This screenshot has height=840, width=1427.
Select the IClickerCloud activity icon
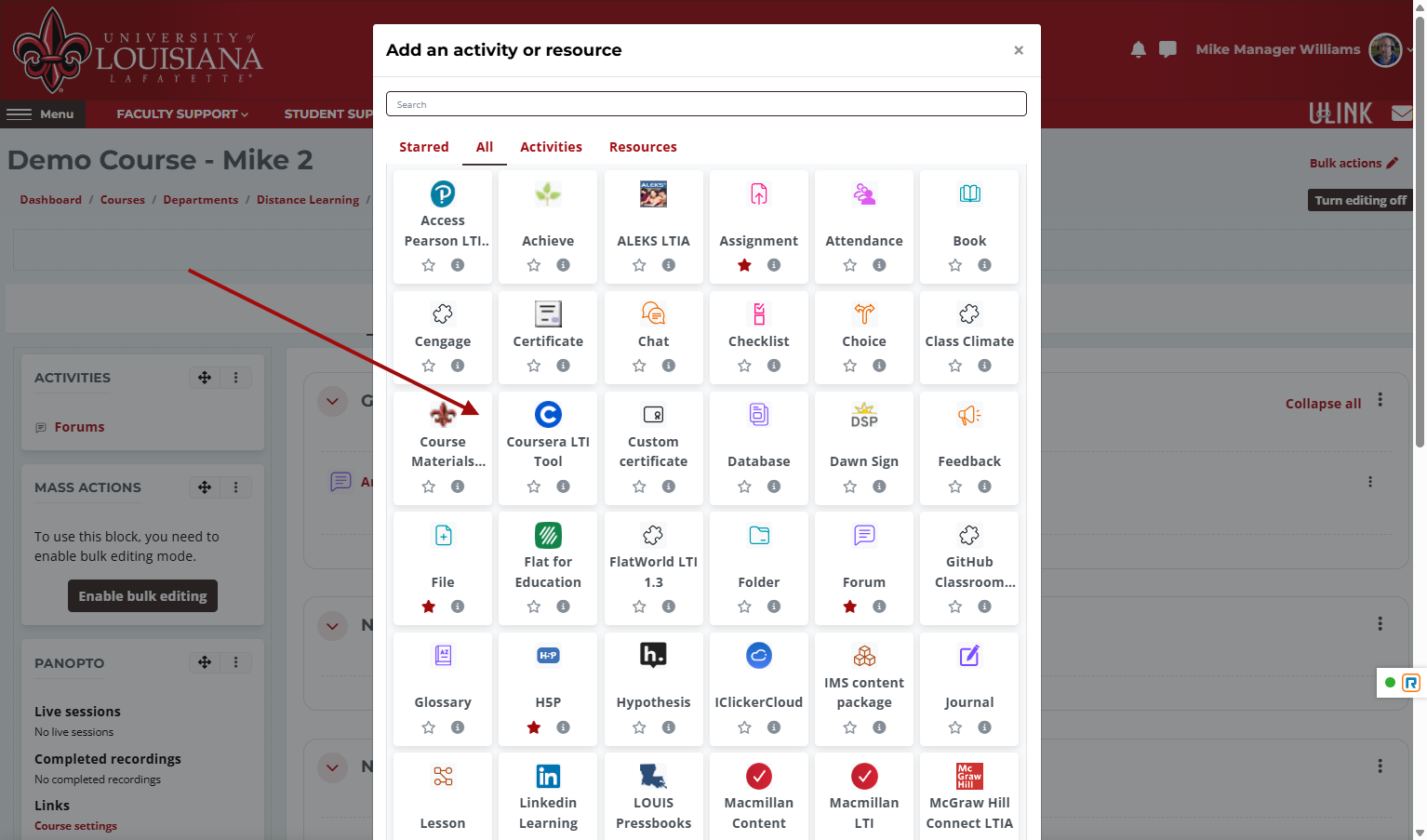pos(759,655)
